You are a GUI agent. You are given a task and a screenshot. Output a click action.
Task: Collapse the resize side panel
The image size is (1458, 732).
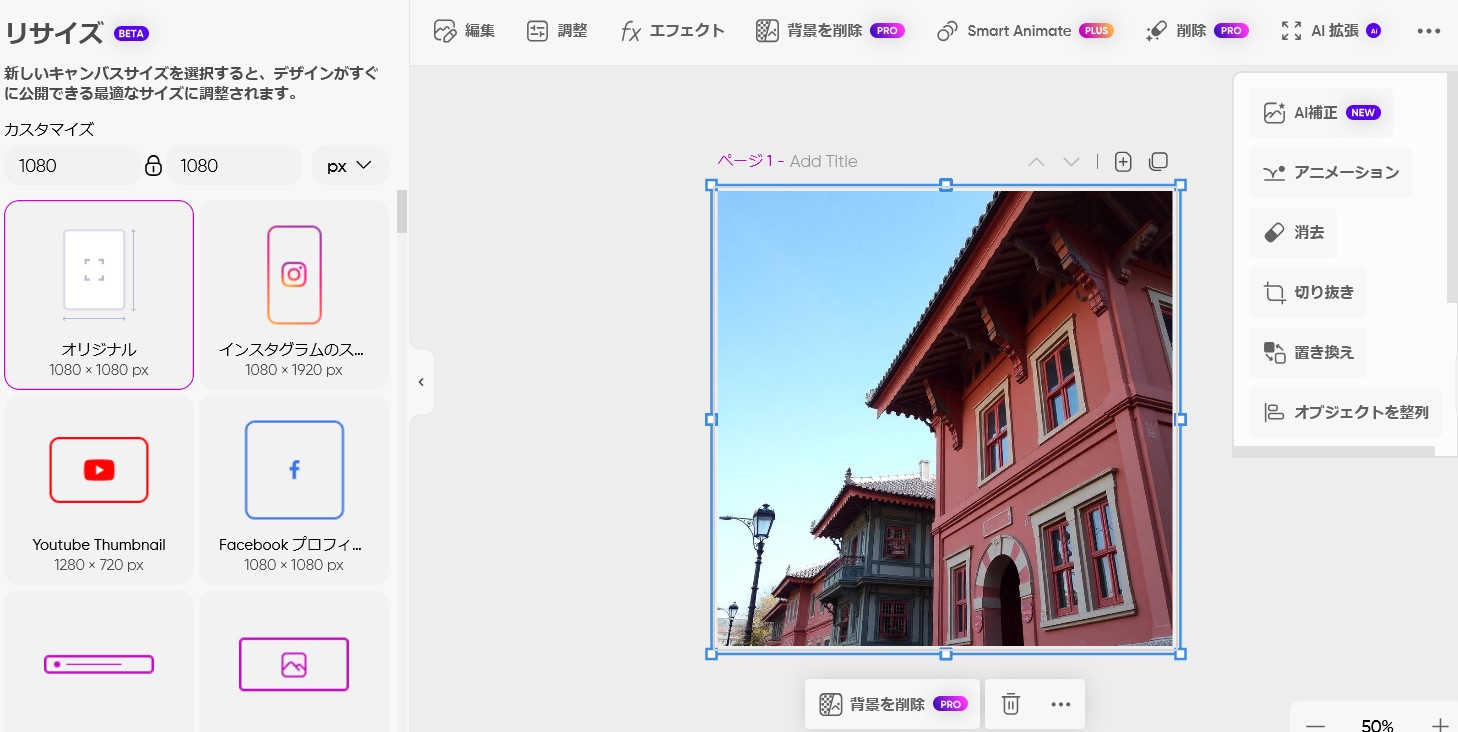coord(421,382)
